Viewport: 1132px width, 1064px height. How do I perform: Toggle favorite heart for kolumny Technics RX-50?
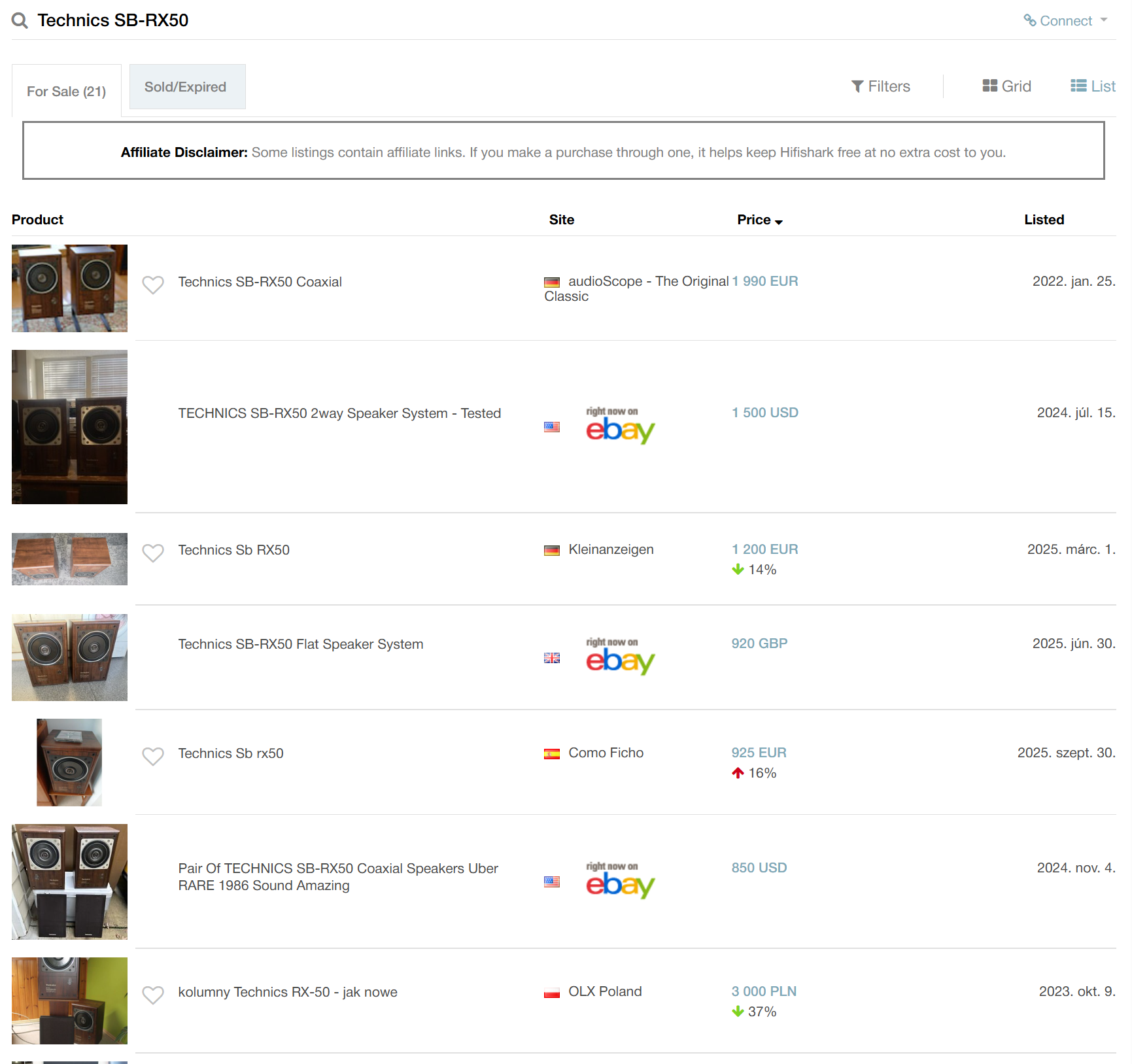(153, 995)
